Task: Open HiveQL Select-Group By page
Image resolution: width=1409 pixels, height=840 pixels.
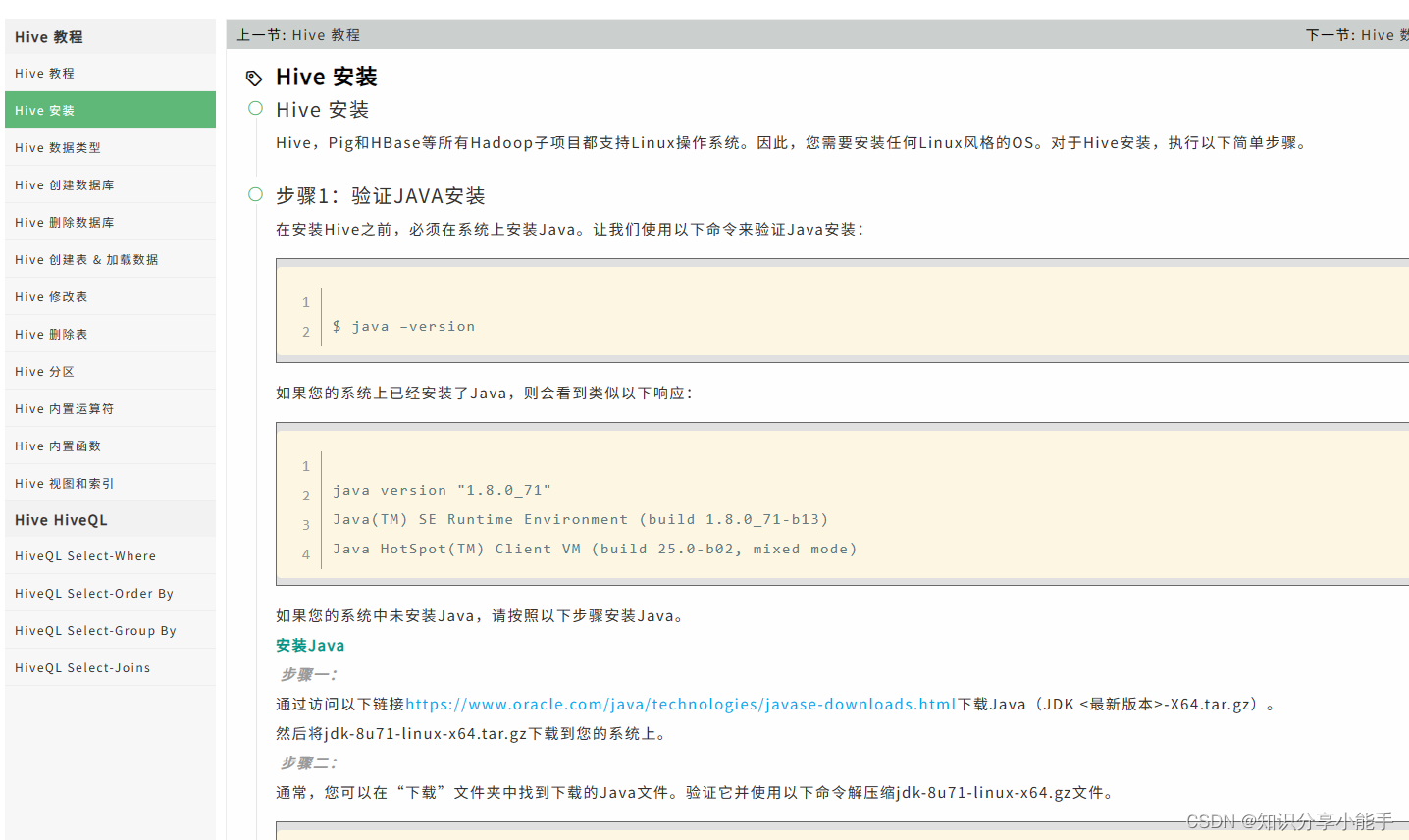Action: (110, 630)
